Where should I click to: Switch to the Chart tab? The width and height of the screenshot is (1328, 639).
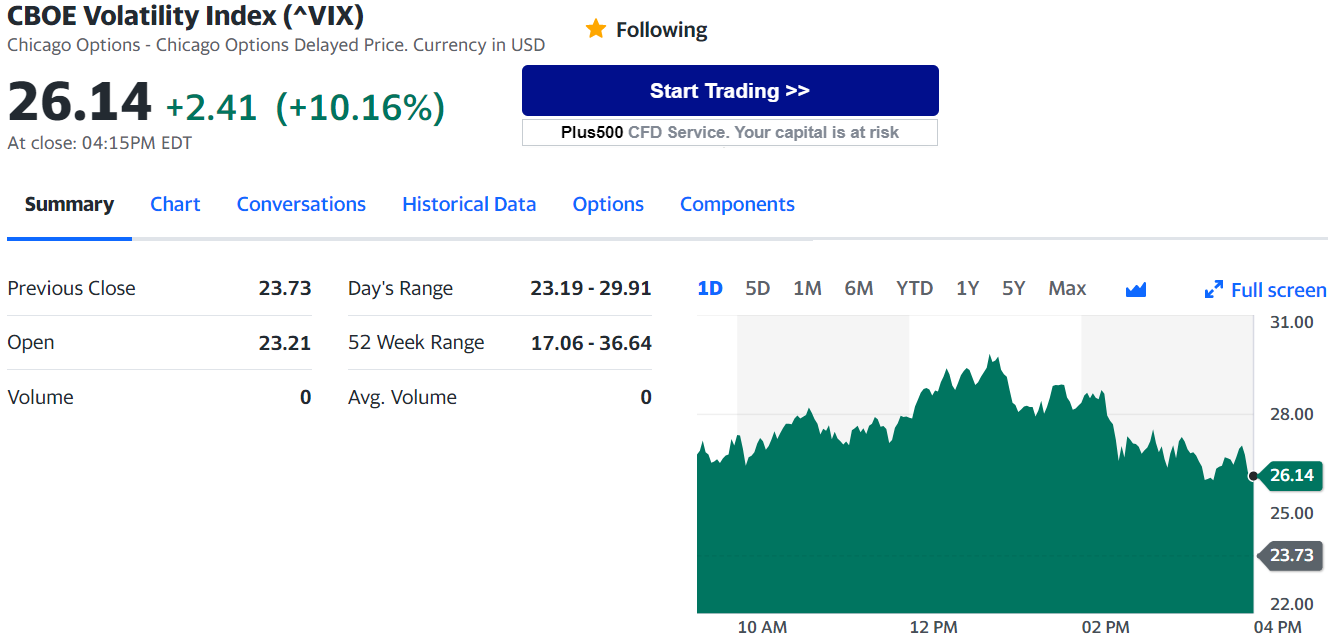coord(175,204)
